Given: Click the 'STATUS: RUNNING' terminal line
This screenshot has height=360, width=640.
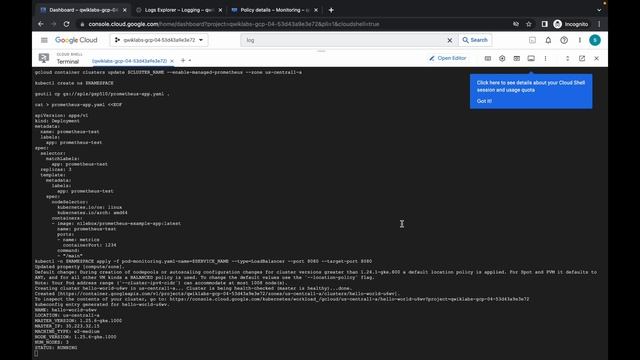Looking at the screenshot, I should 56,348.
